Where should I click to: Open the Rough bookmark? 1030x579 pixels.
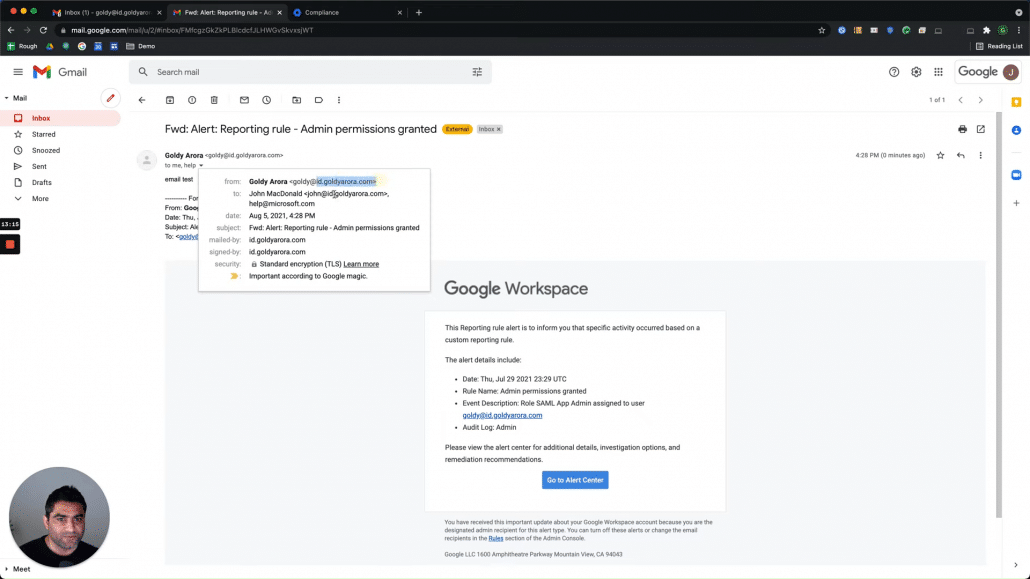pyautogui.click(x=22, y=46)
